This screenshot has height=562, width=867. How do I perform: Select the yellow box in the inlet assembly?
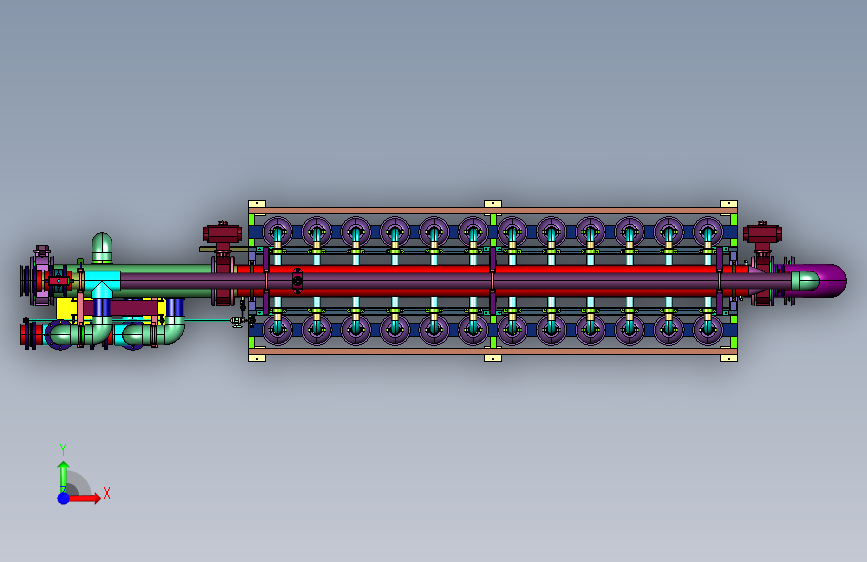[x=69, y=308]
